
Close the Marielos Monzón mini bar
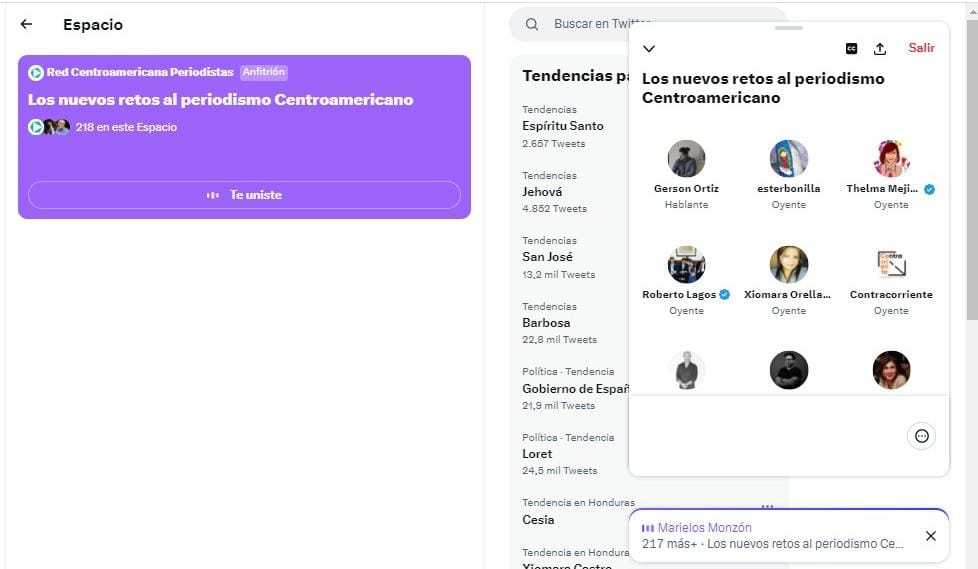[931, 536]
